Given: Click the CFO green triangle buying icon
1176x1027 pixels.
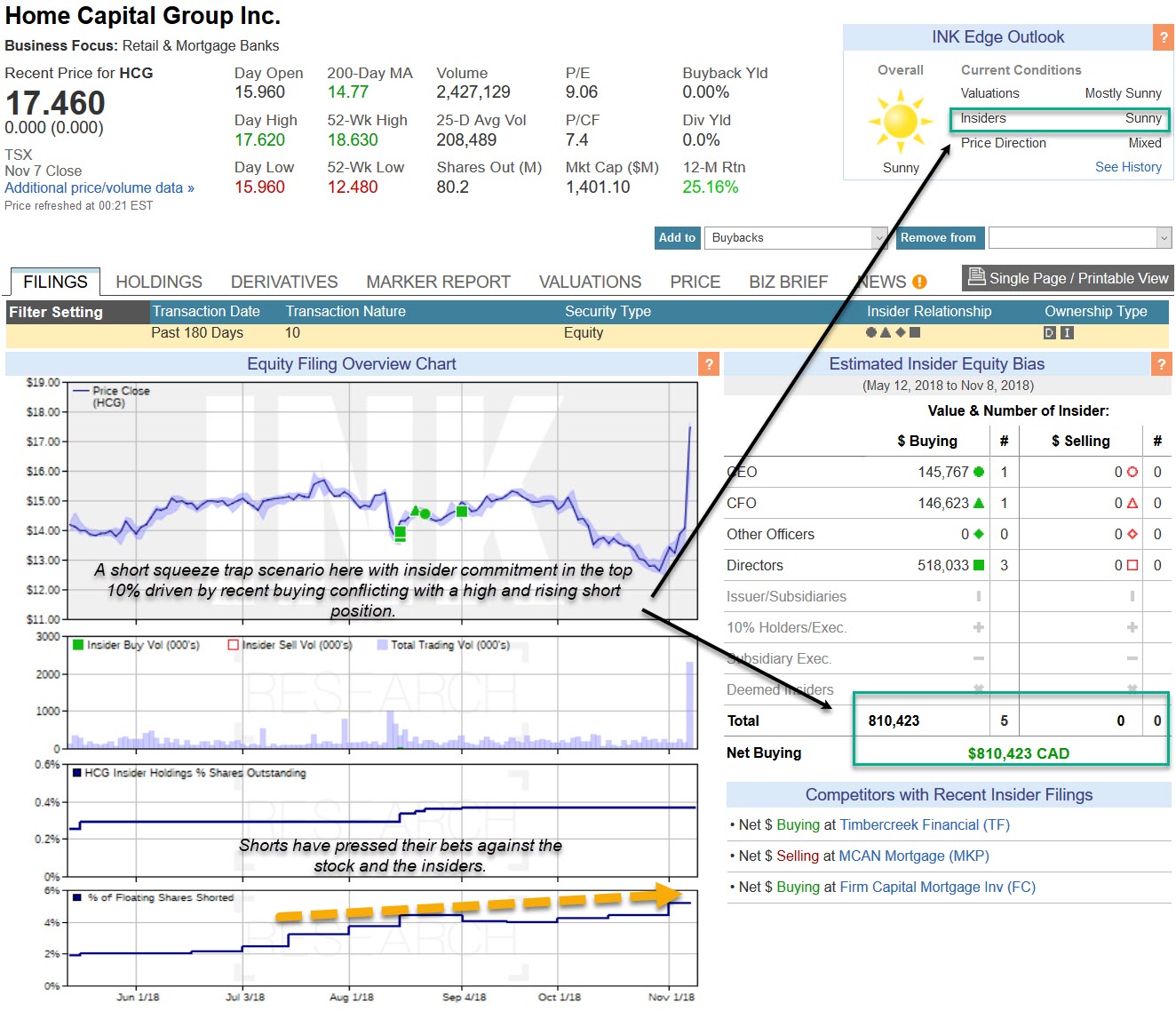Looking at the screenshot, I should (979, 503).
